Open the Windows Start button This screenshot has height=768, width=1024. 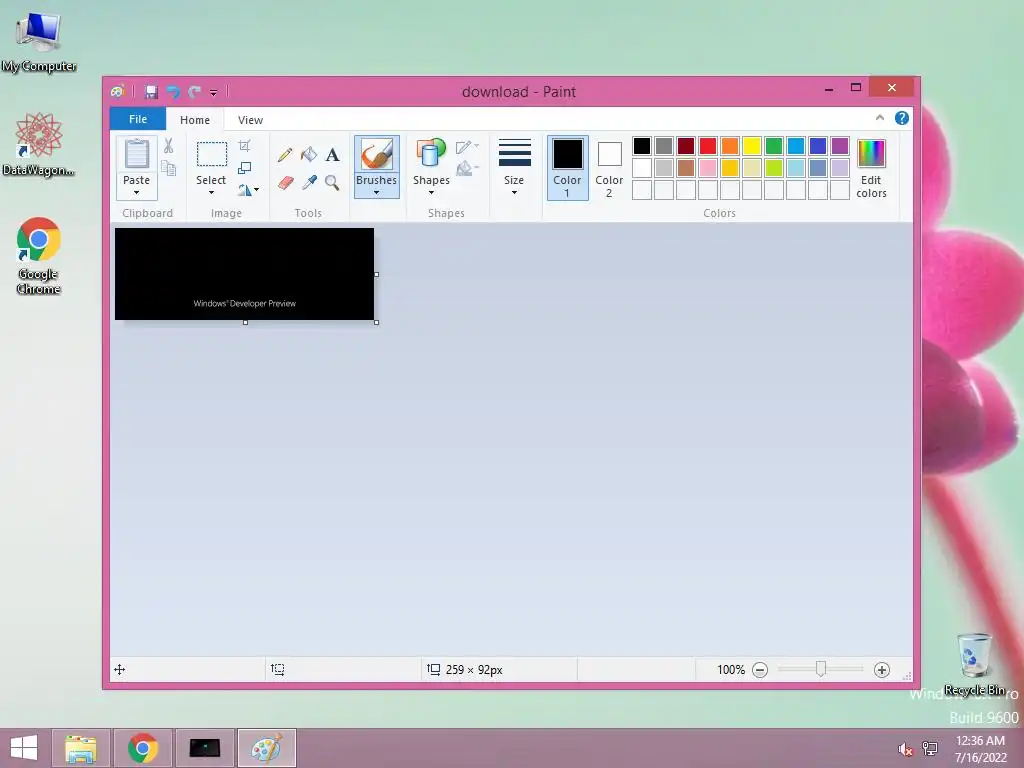[24, 748]
